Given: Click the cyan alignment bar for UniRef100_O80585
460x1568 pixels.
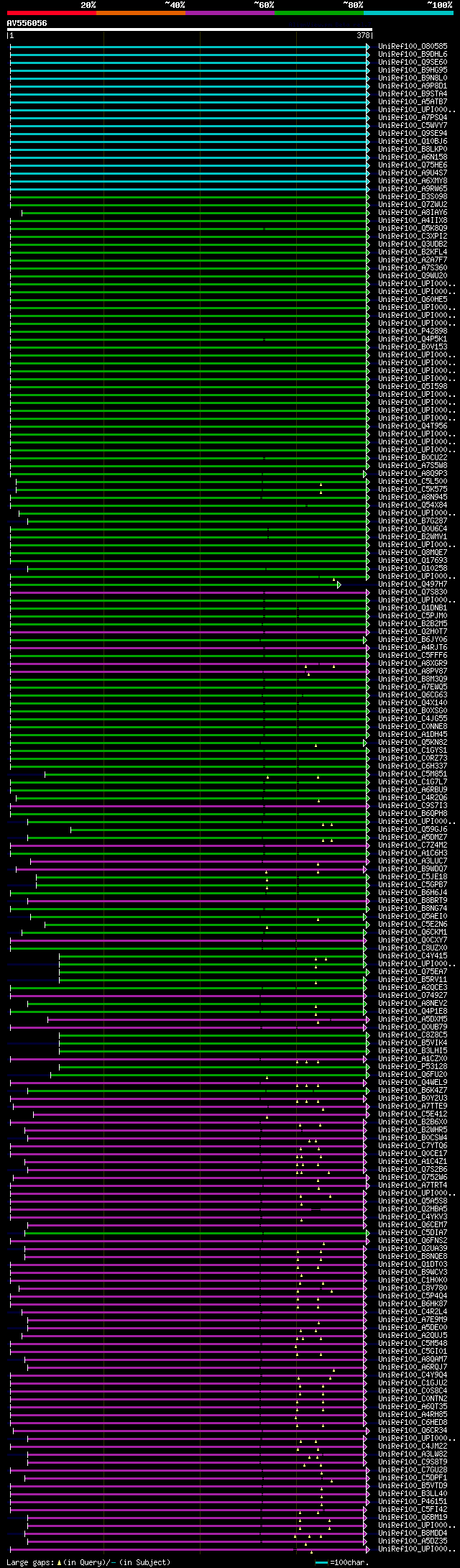Looking at the screenshot, I should 188,47.
